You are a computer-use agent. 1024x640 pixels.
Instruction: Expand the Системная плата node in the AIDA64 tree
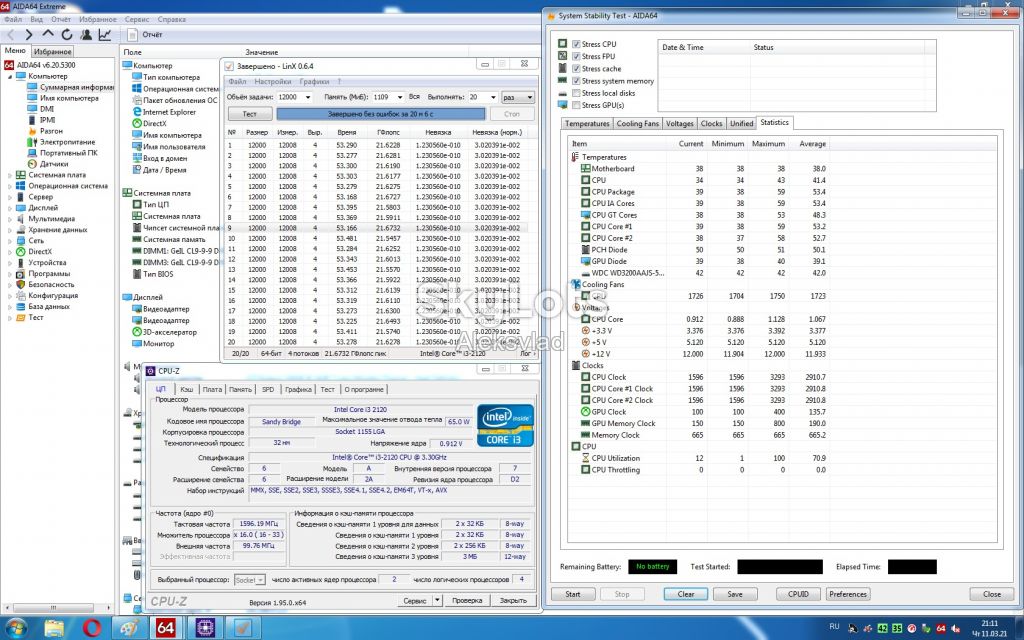pos(10,175)
